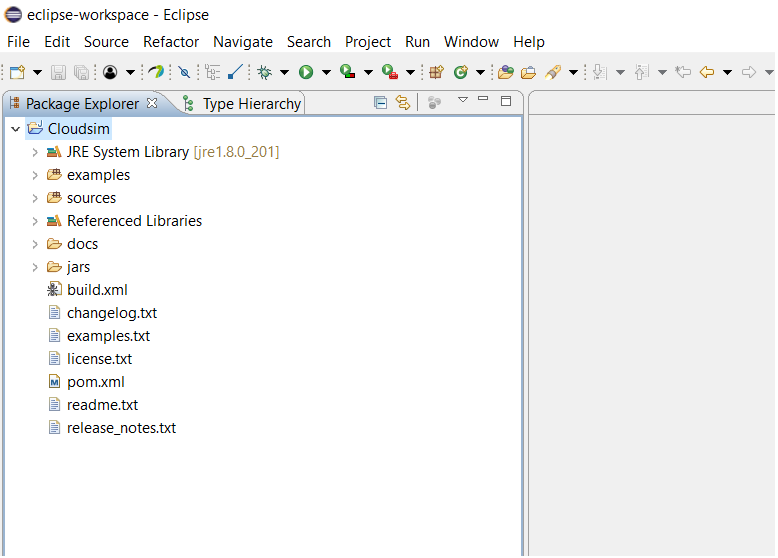Click the black circular profile icon in toolbar
Viewport: 778px width, 558px height.
[x=110, y=72]
